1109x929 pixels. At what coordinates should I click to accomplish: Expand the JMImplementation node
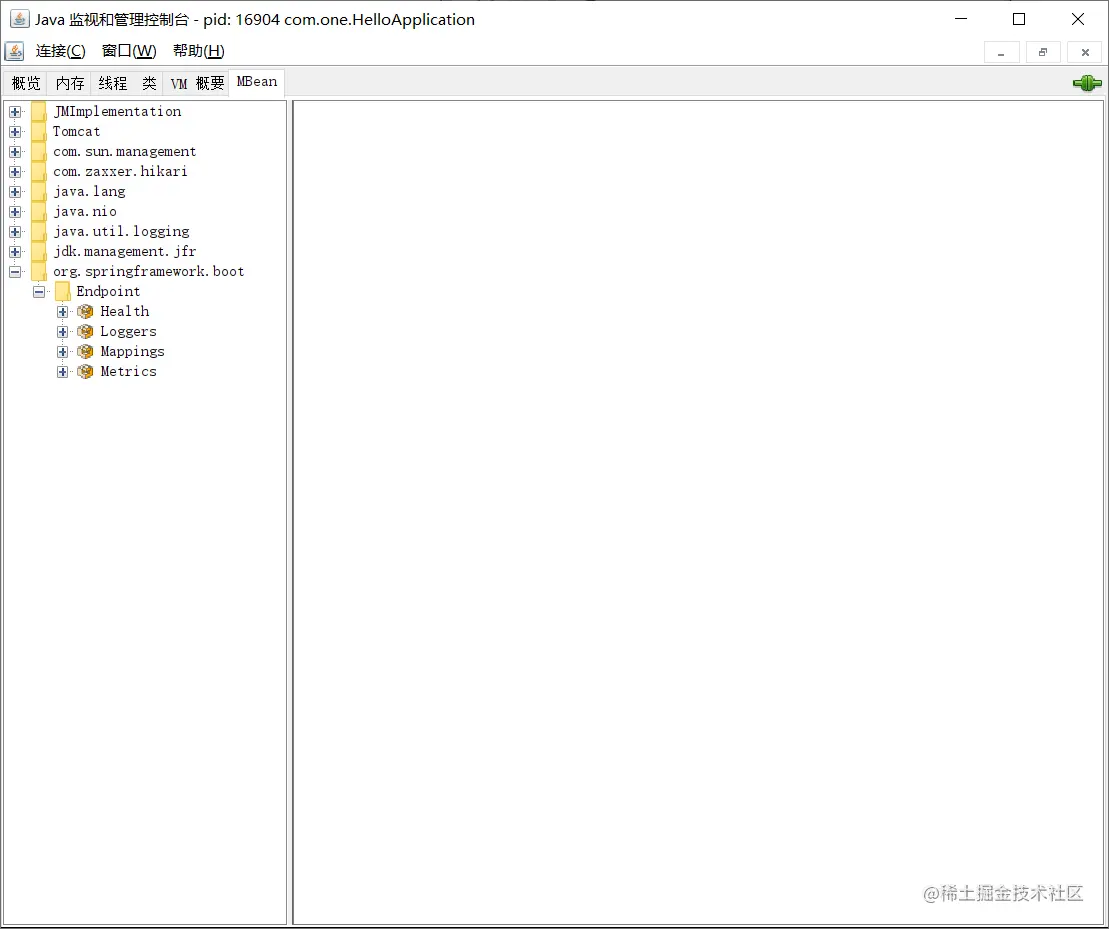pyautogui.click(x=15, y=112)
